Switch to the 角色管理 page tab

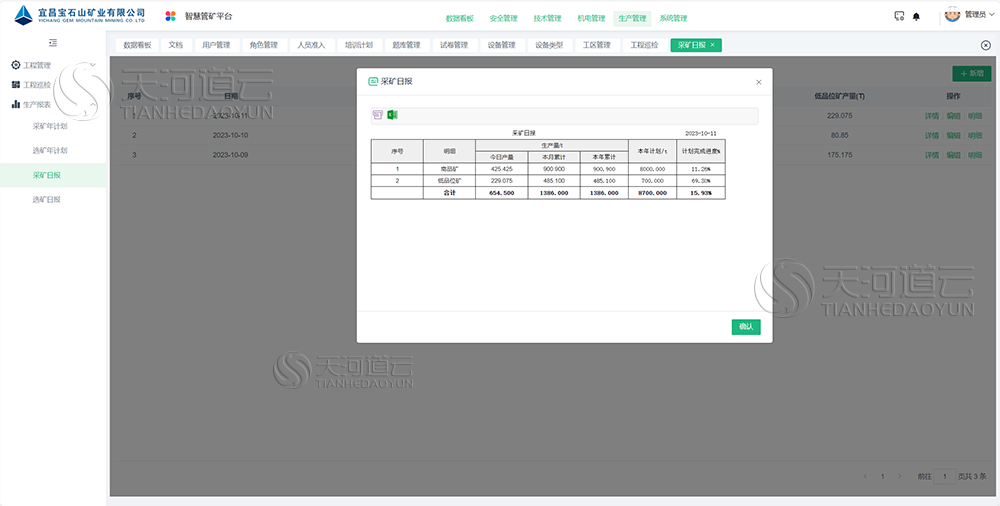coord(263,45)
